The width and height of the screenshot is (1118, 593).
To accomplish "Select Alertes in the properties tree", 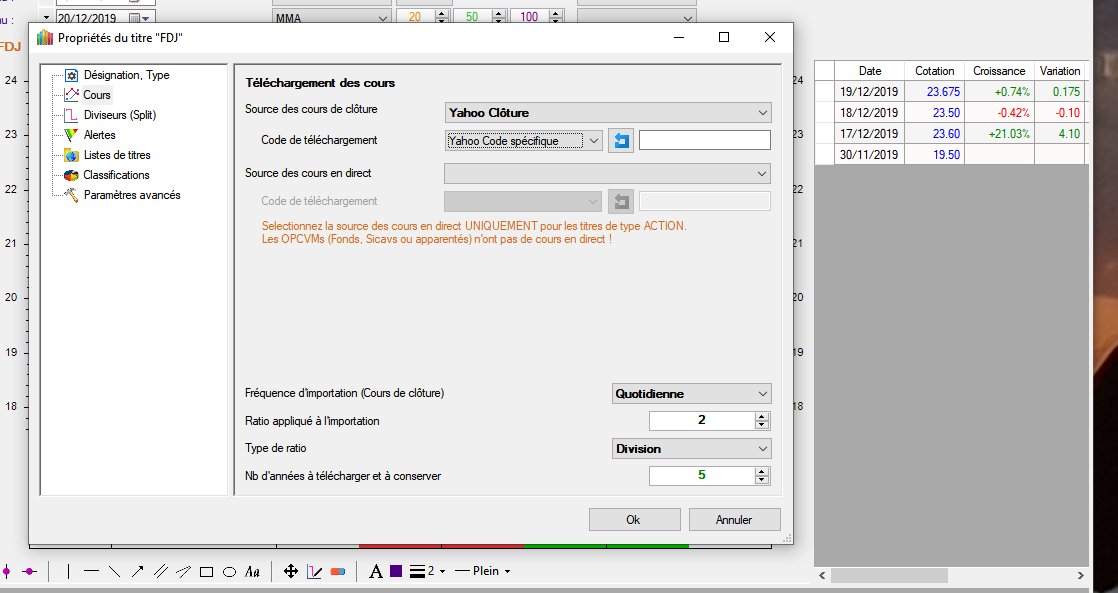I will (x=99, y=135).
